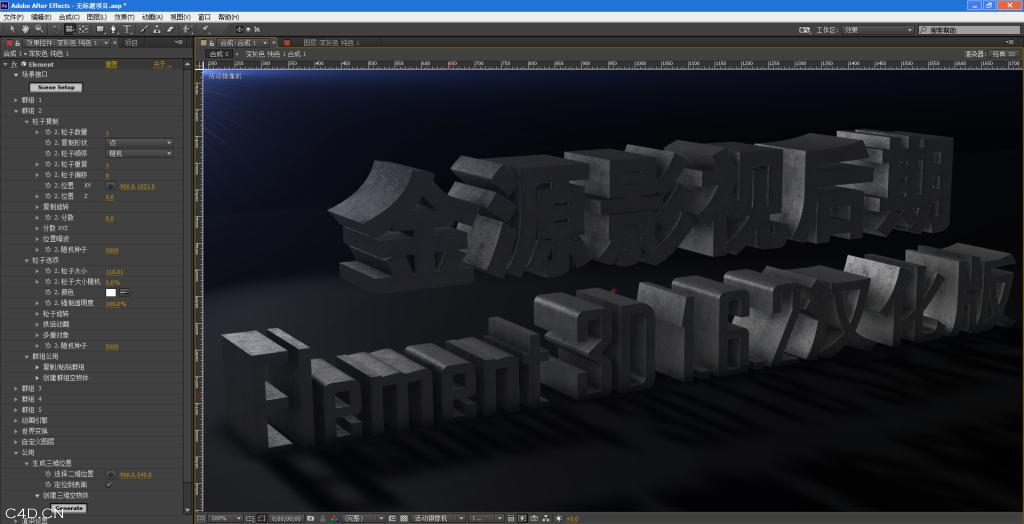Toggle stopwatch for 2. 粒子大小

pyautogui.click(x=48, y=271)
